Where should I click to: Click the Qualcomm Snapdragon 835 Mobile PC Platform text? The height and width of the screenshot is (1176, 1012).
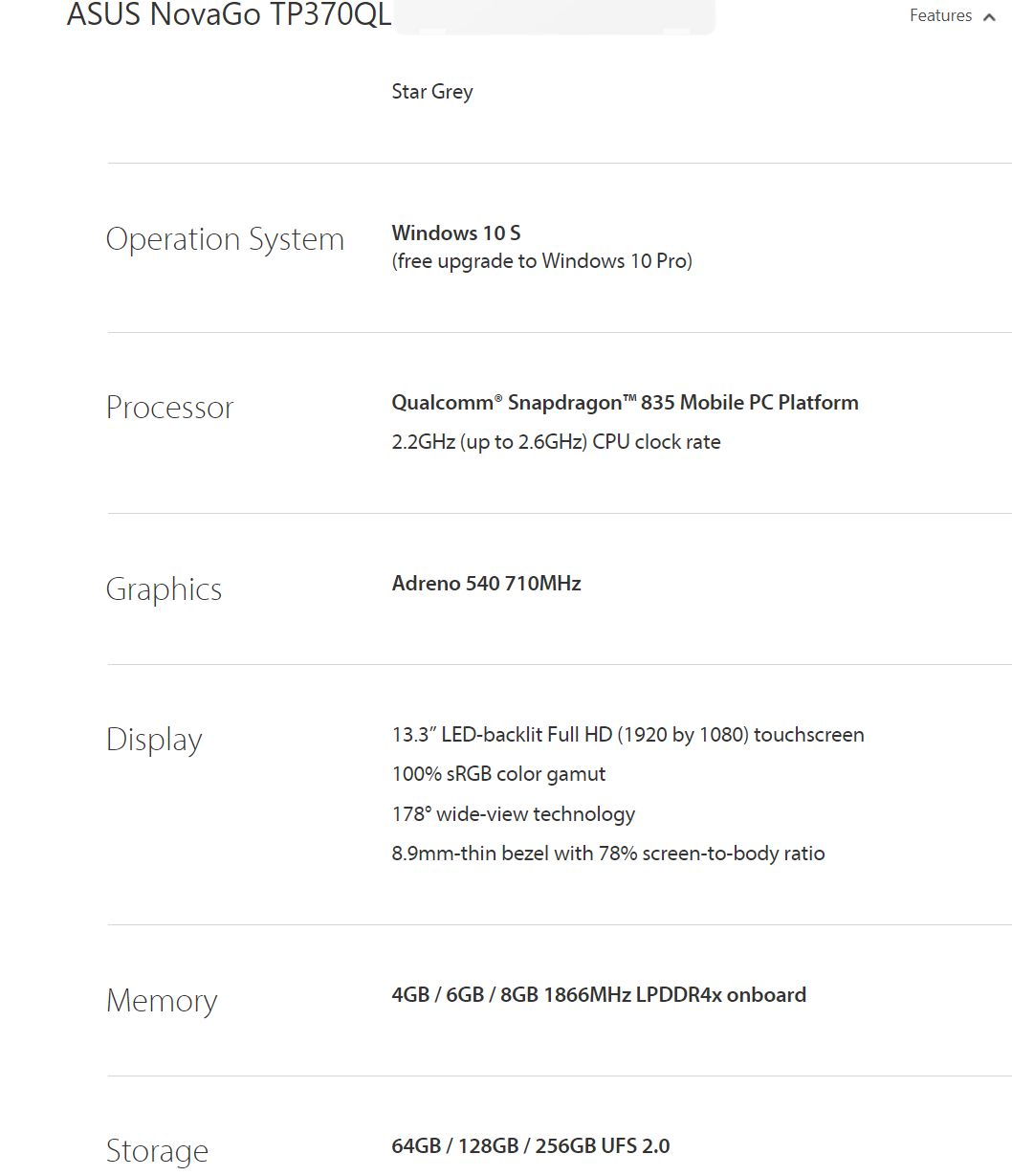625,403
